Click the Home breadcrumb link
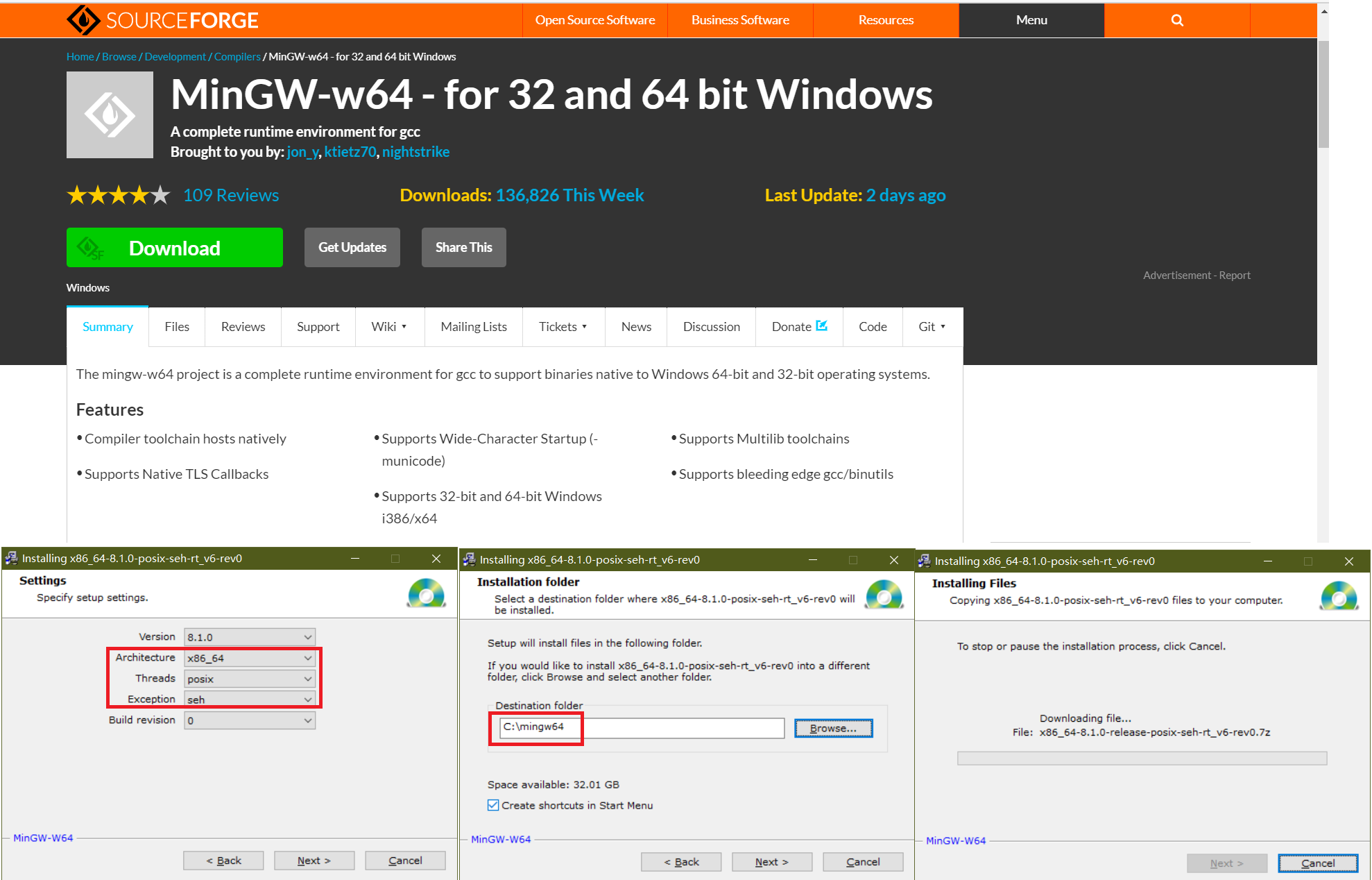1372x880 pixels. tap(80, 56)
